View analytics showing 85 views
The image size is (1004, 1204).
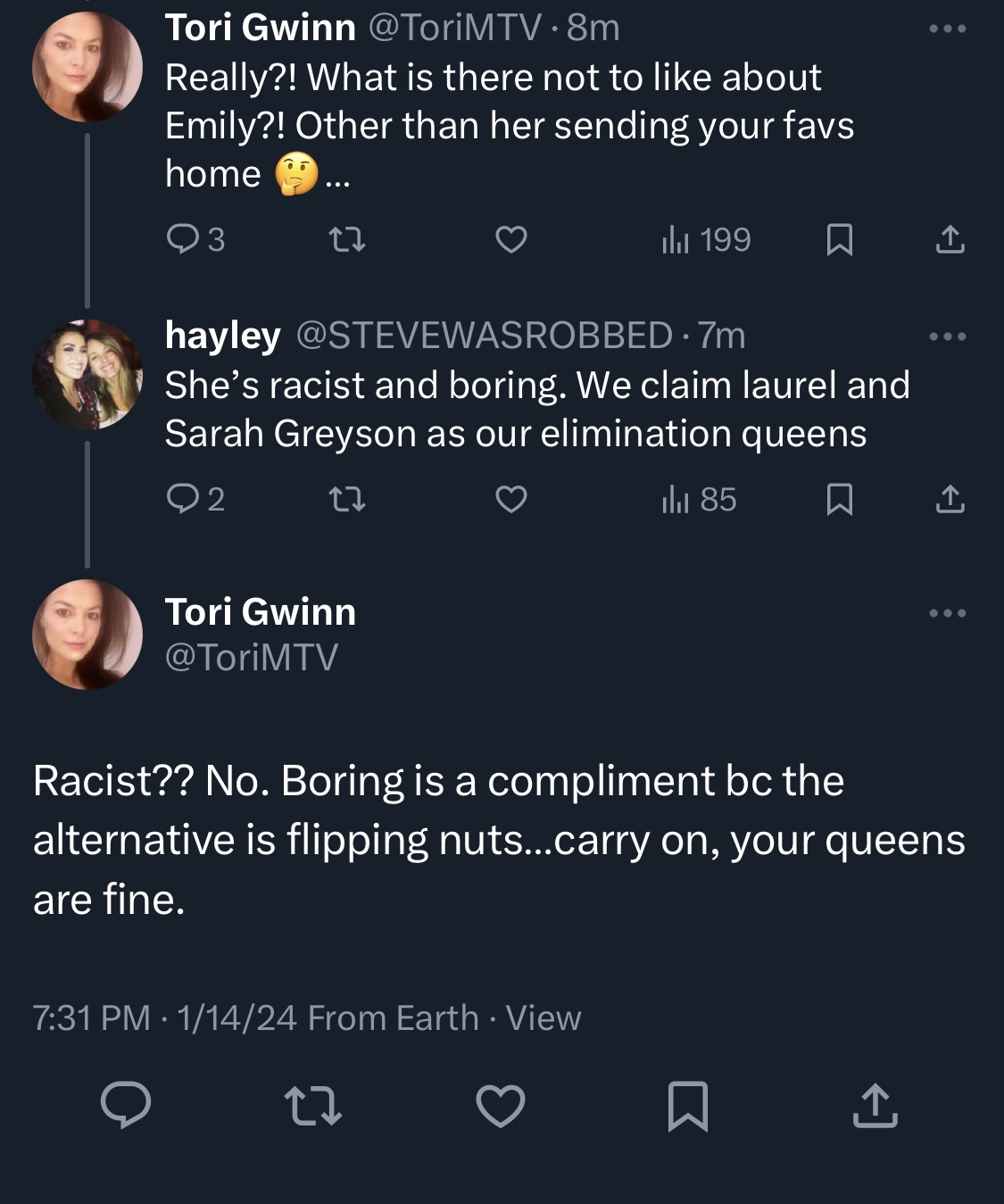699,499
